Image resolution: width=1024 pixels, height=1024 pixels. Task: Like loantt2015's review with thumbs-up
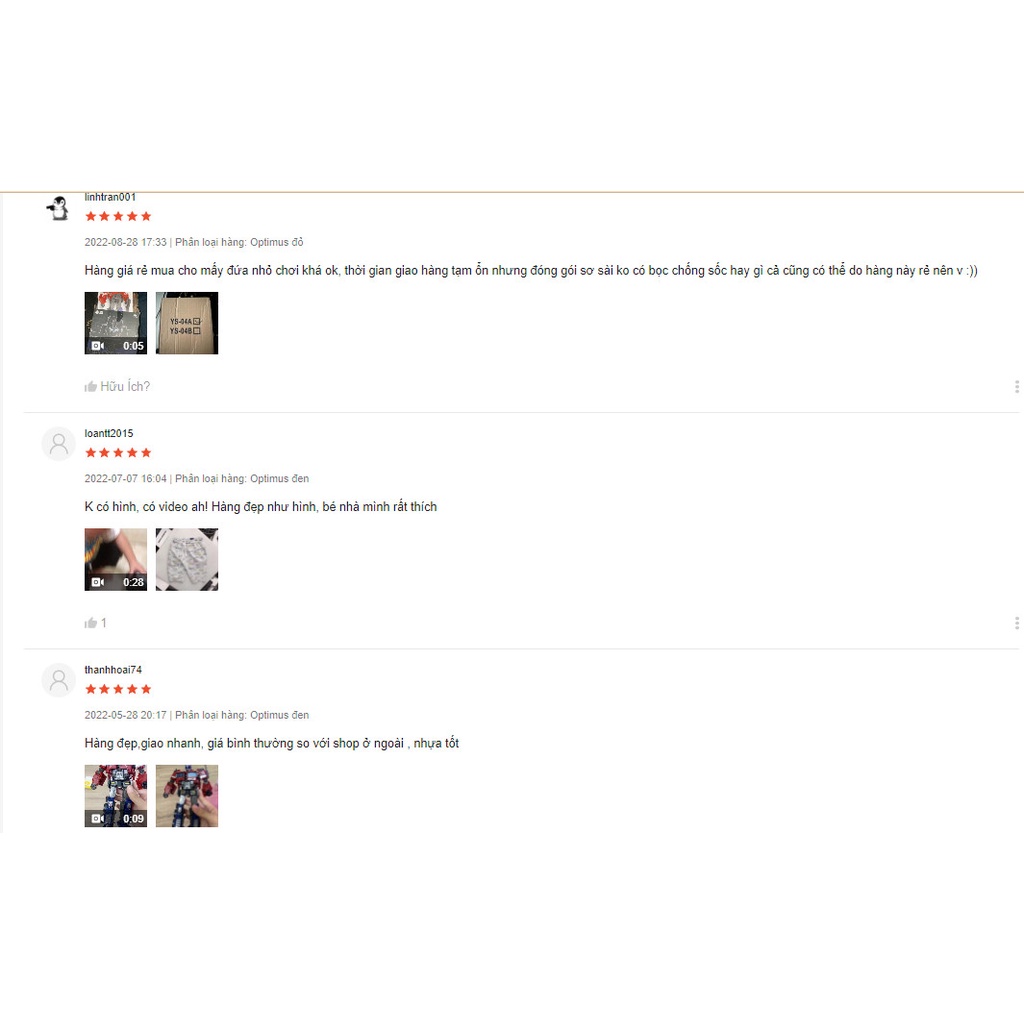[x=95, y=623]
